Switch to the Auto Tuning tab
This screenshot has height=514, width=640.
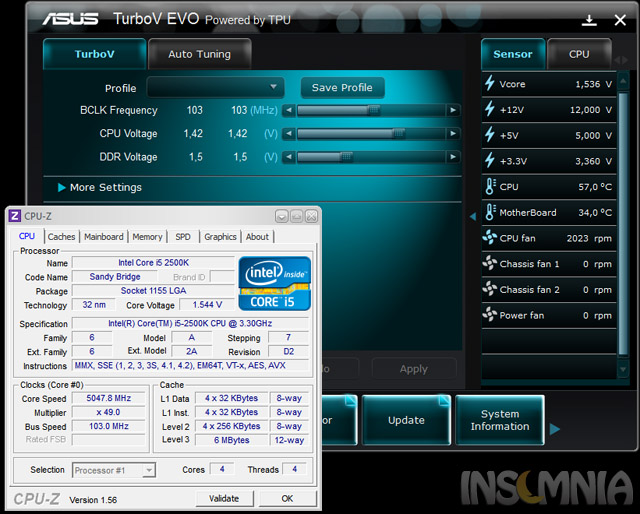click(200, 54)
